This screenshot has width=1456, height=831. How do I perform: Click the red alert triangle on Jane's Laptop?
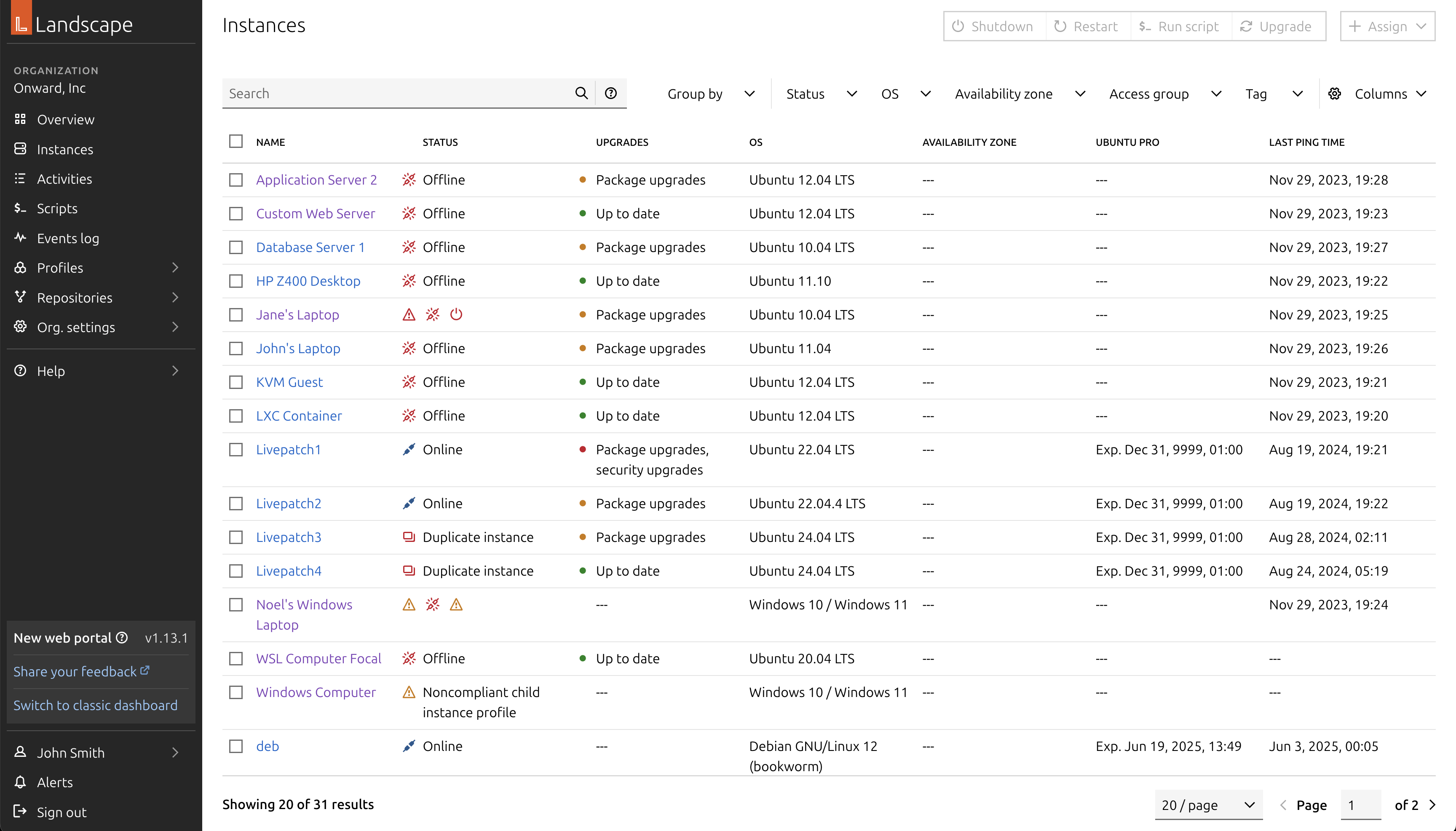[x=409, y=314]
